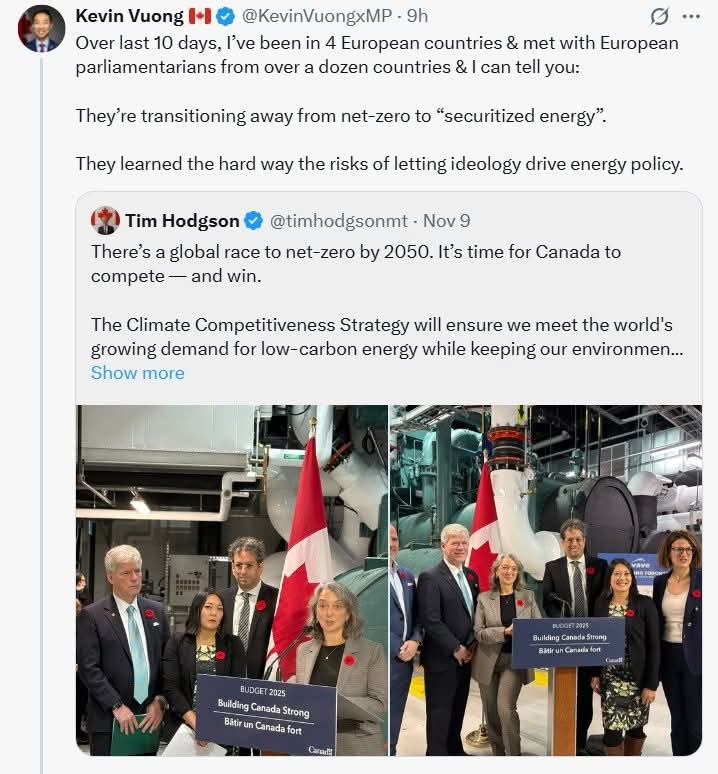Click Tim Hodgson's verified checkmark badge

click(x=254, y=221)
